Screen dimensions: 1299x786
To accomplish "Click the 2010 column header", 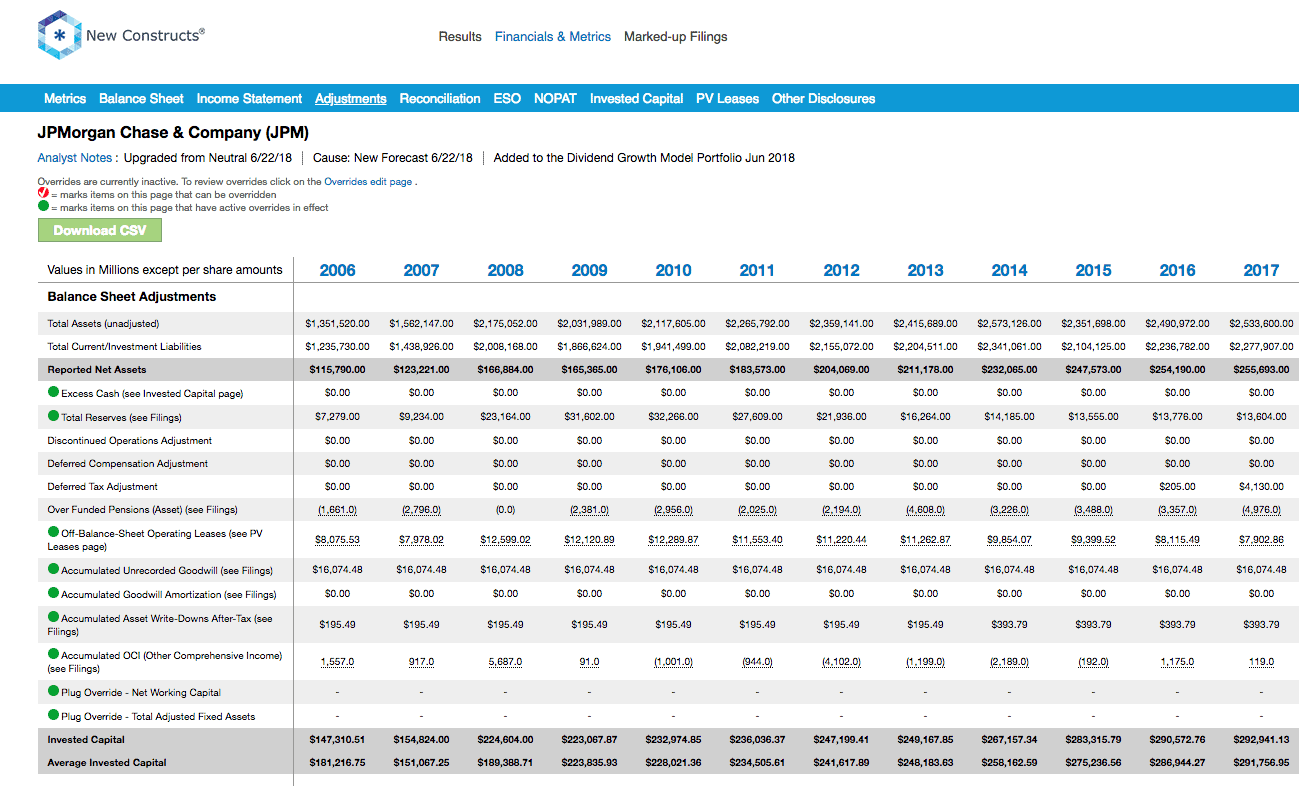I will click(674, 270).
